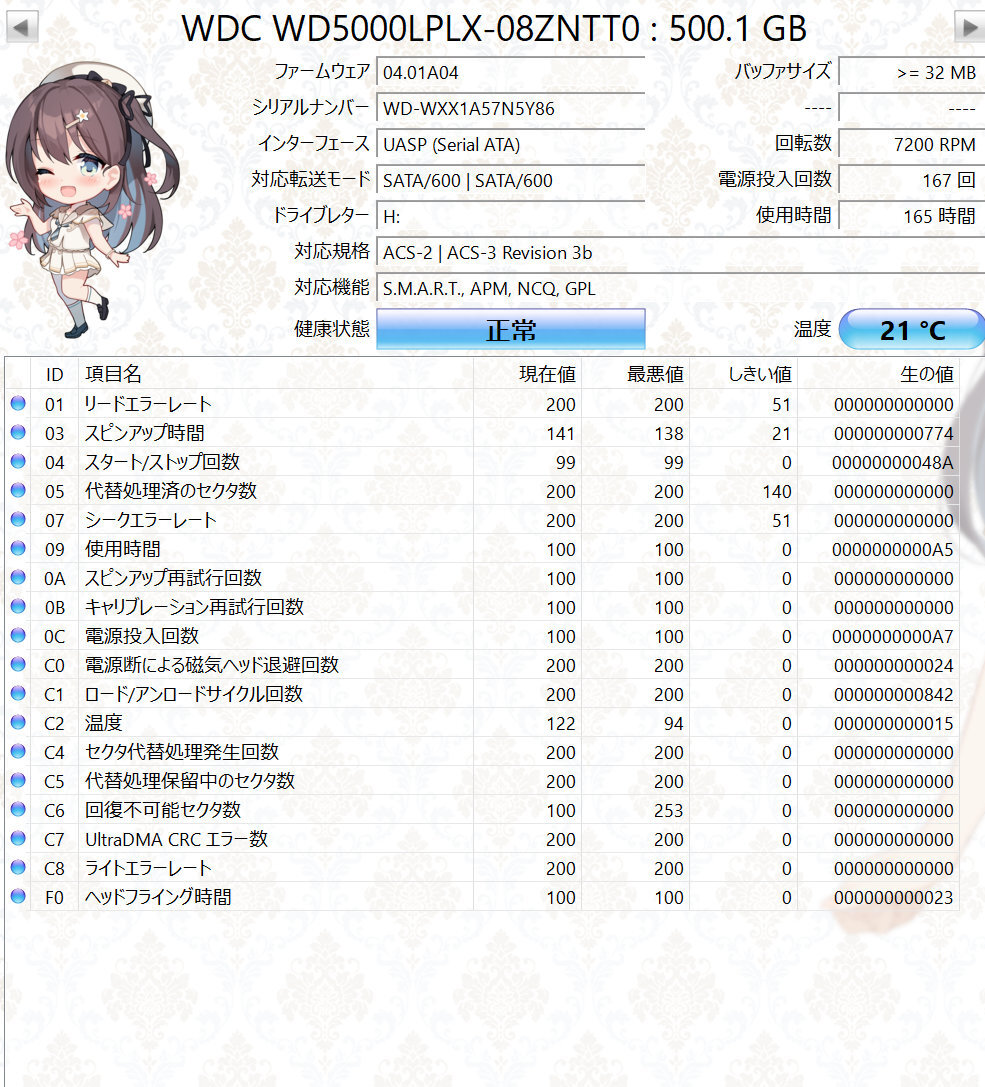This screenshot has width=985, height=1087.
Task: Click the status icon for ID C6 row
Action: pos(18,810)
